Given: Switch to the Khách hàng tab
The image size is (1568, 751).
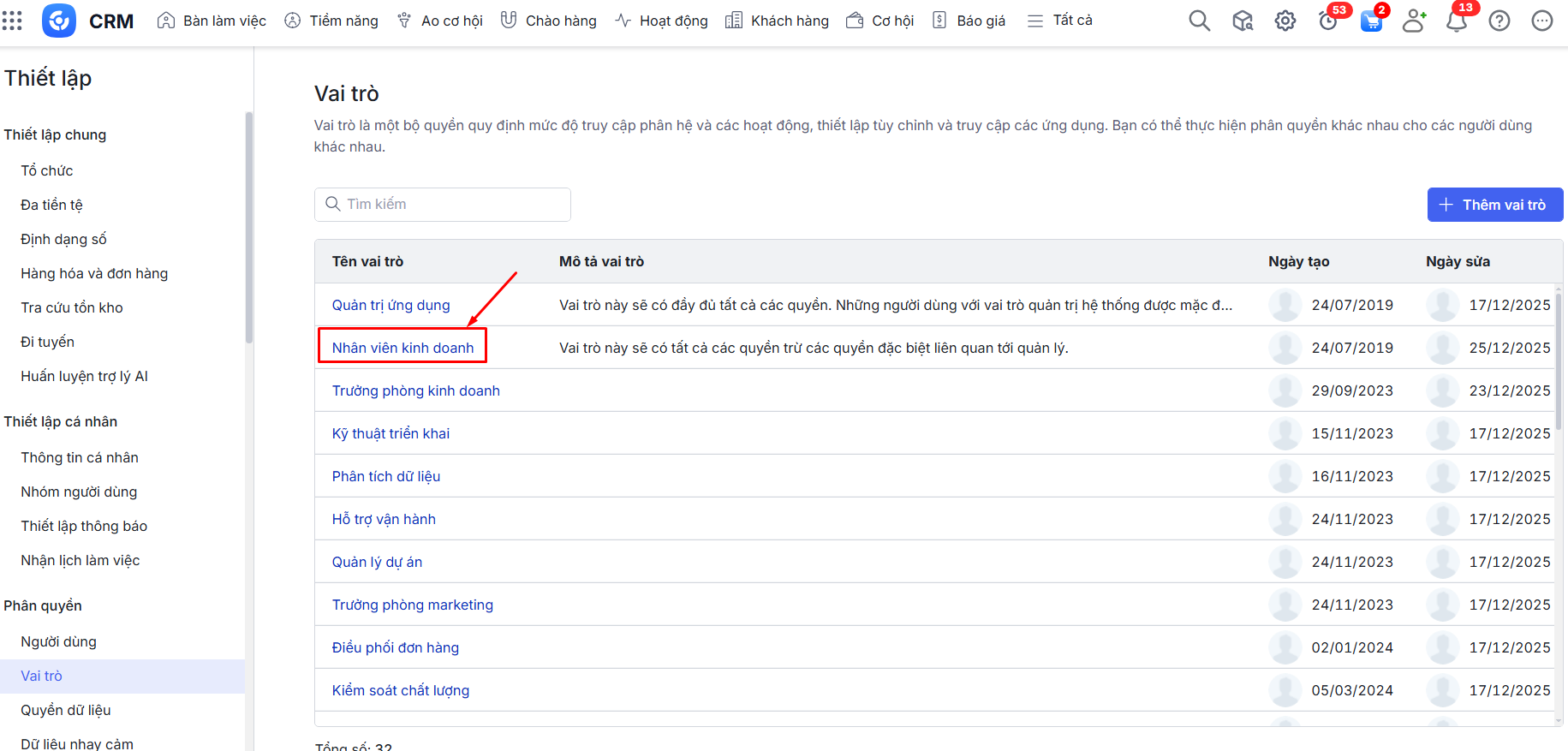Looking at the screenshot, I should (x=778, y=21).
